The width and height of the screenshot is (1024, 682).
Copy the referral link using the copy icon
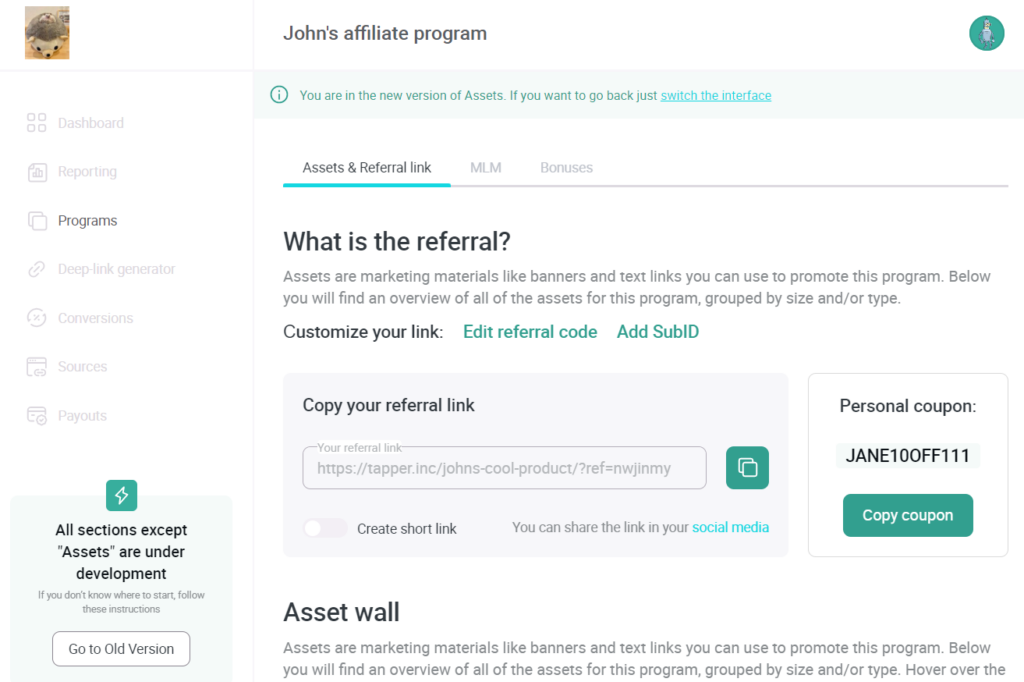747,467
